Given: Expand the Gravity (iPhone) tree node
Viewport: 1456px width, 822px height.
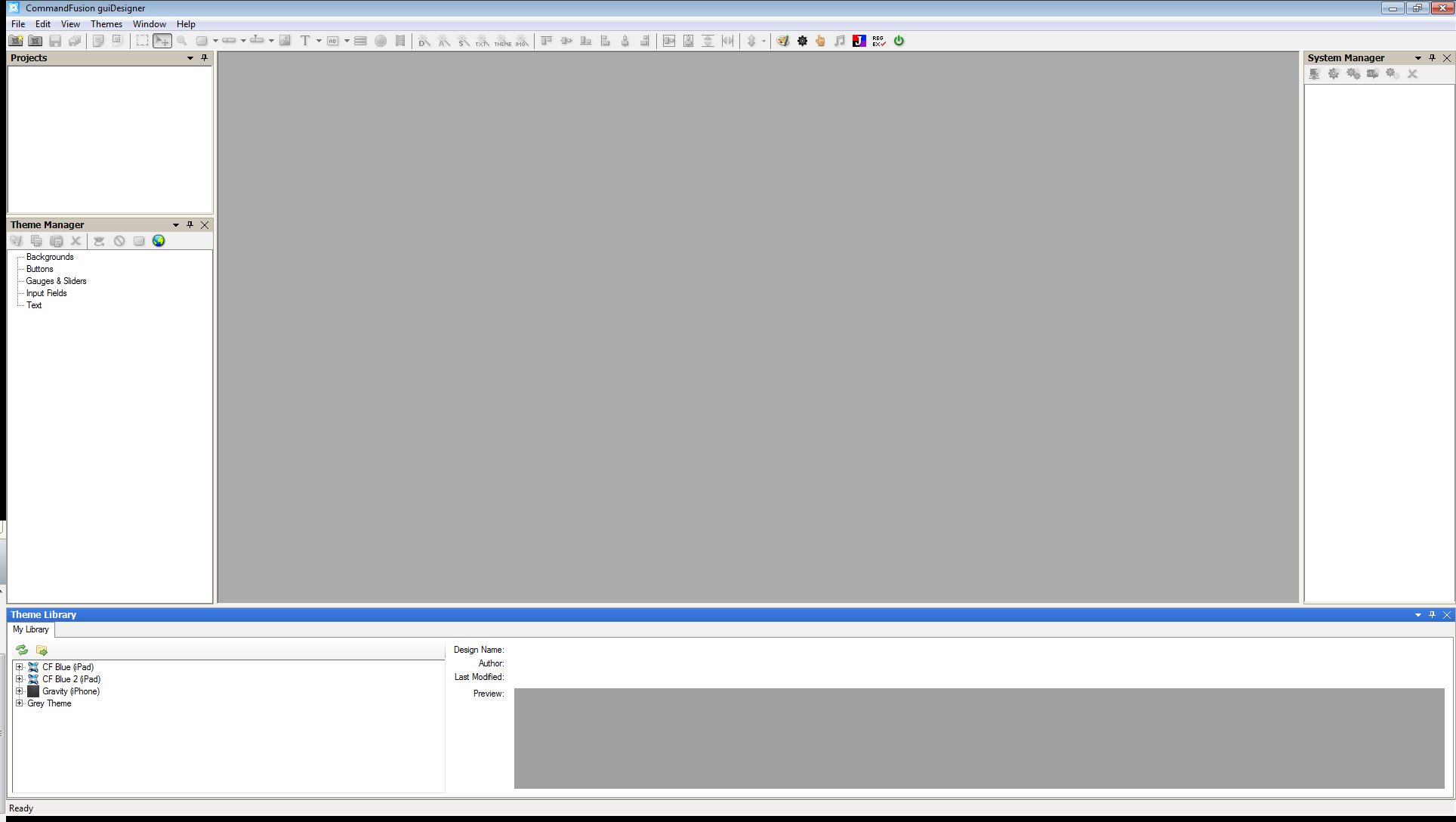Looking at the screenshot, I should coord(20,691).
